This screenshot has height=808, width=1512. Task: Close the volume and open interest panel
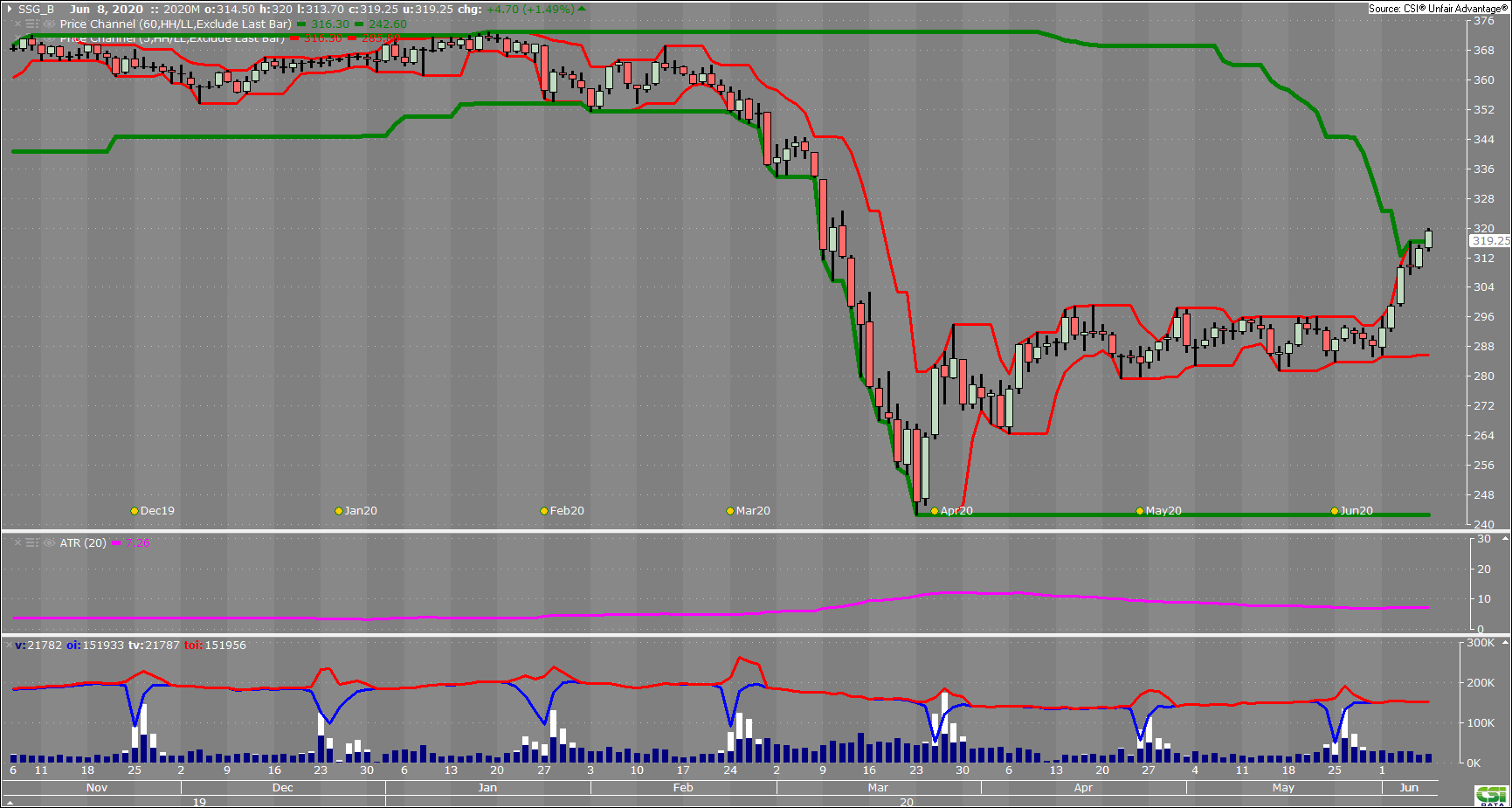9,646
